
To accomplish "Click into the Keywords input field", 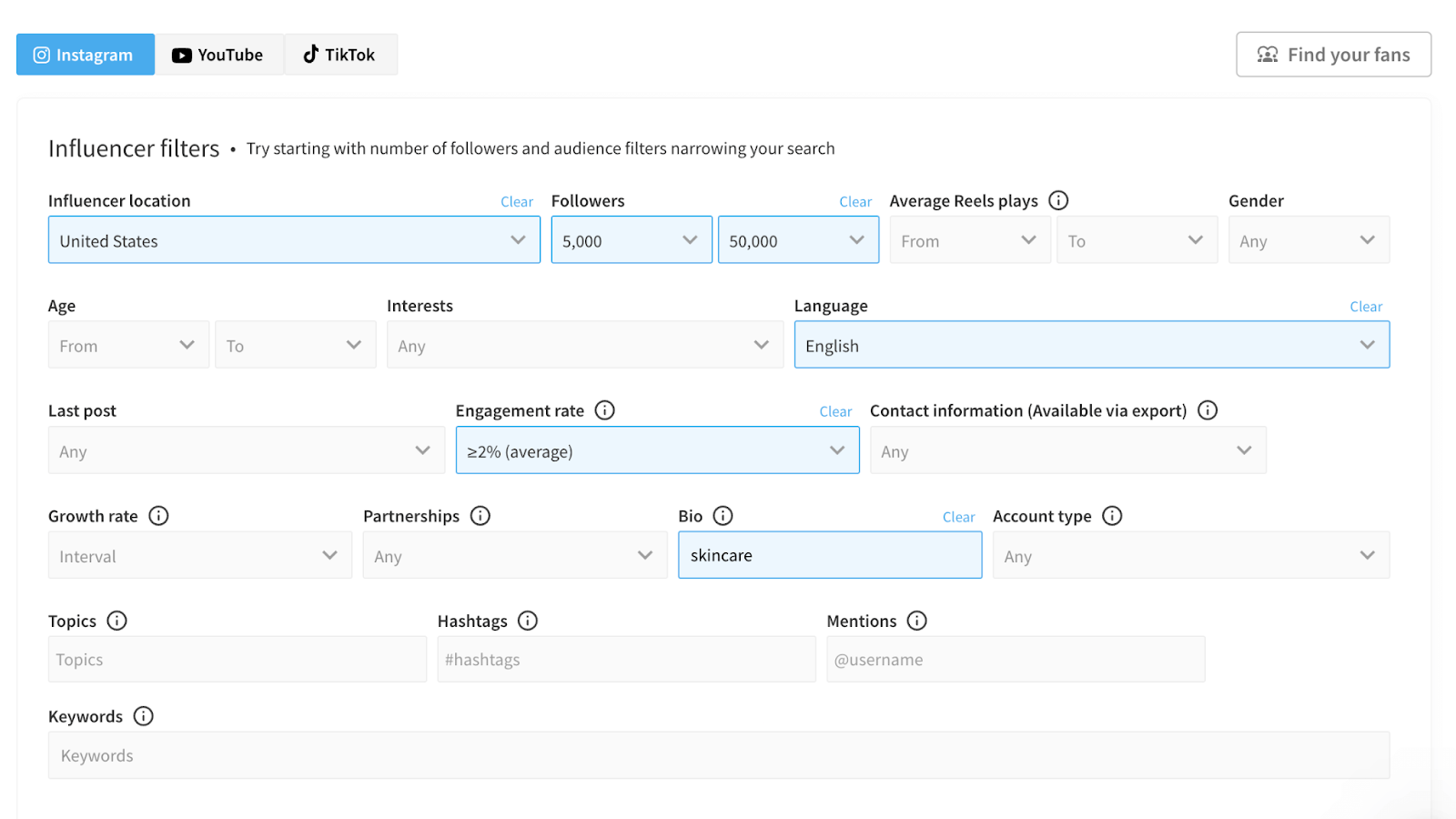I will coord(718,755).
